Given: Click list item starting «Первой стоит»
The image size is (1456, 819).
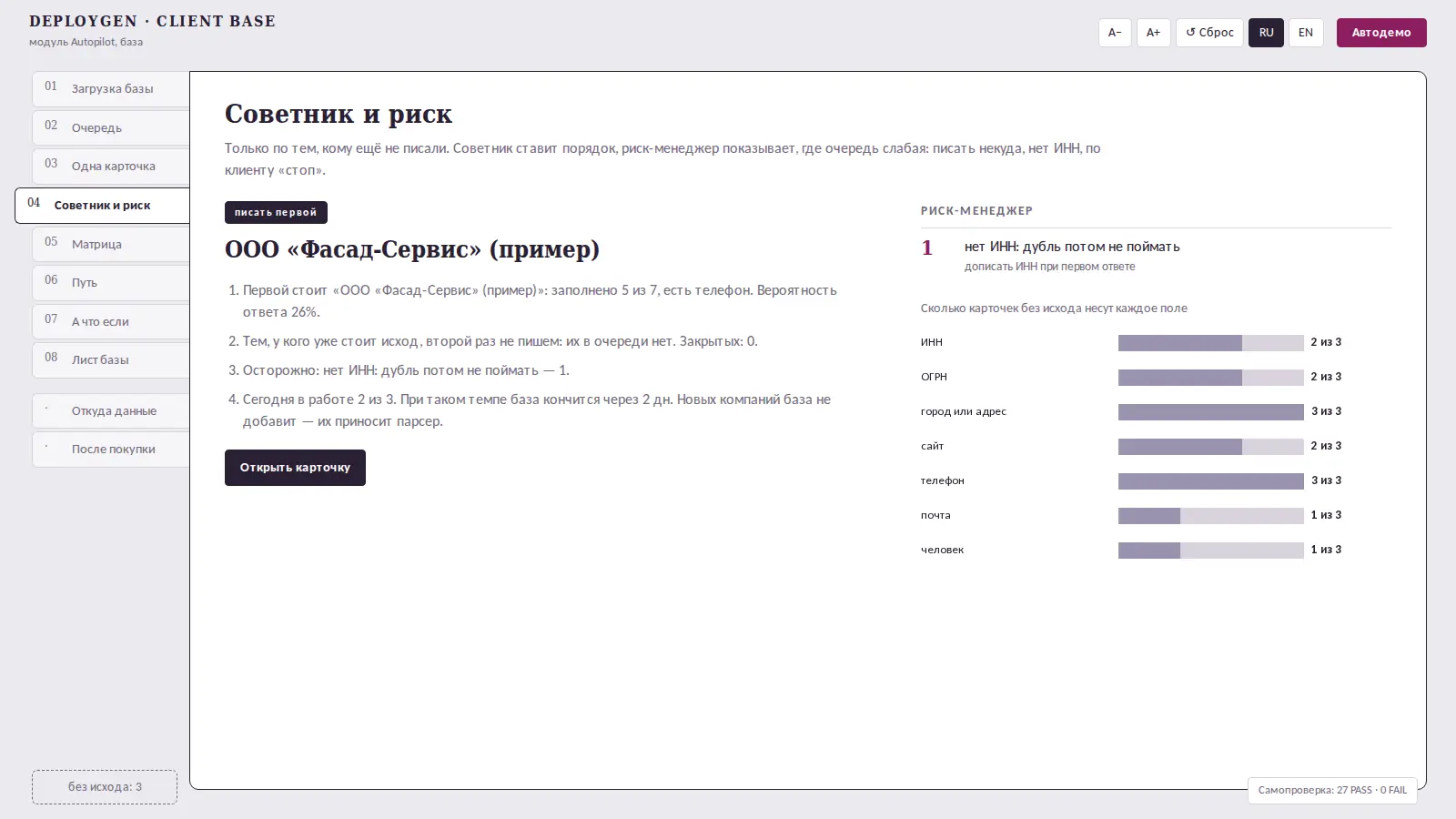Looking at the screenshot, I should point(540,301).
